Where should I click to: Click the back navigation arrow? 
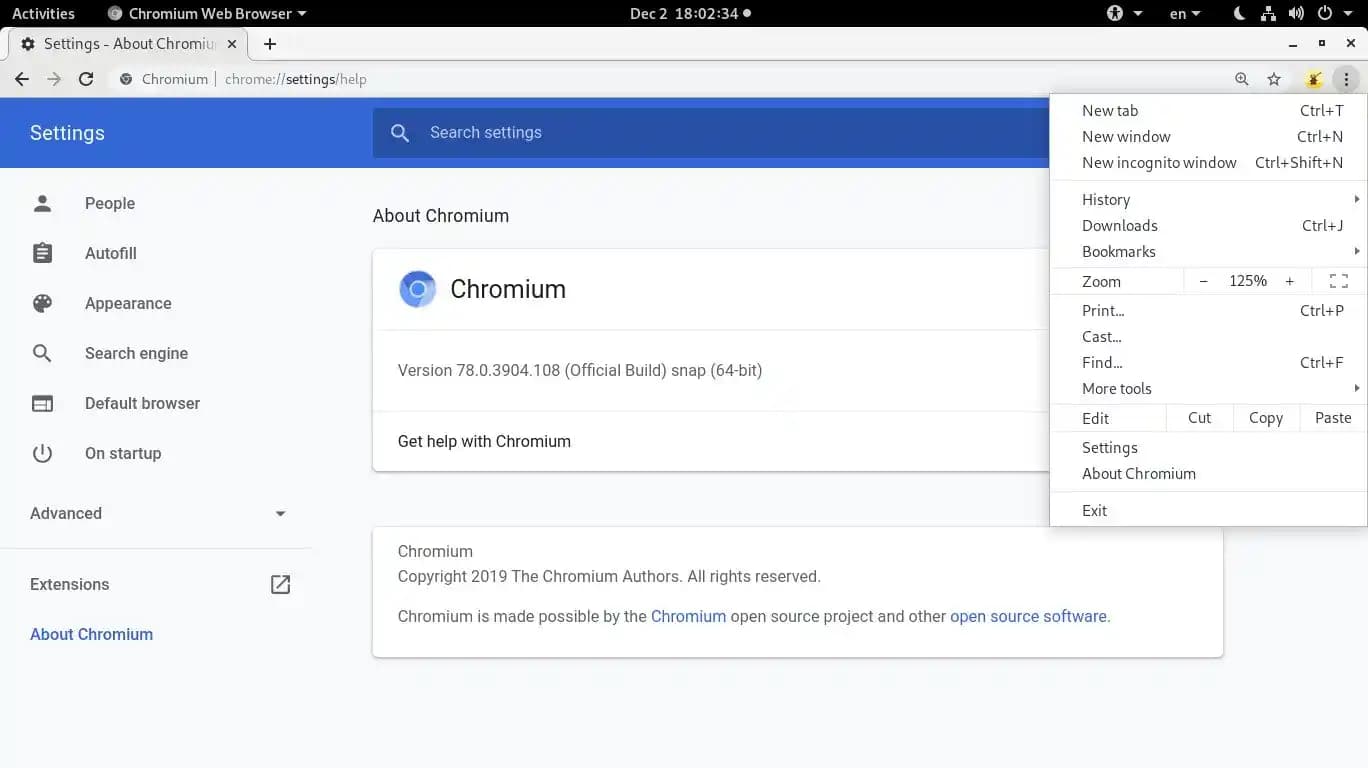point(22,79)
